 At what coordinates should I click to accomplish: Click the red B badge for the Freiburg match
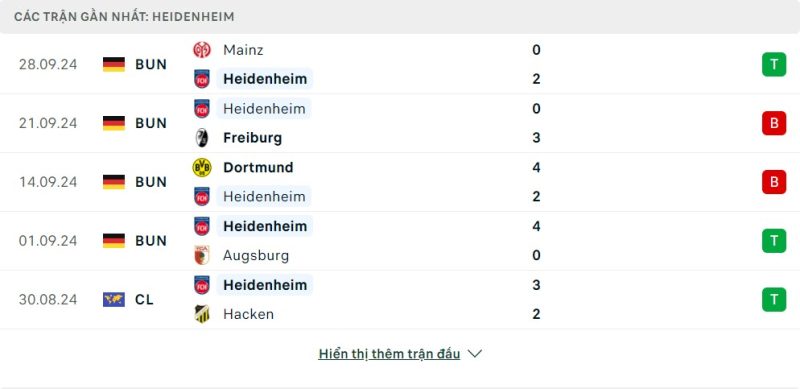coord(774,123)
